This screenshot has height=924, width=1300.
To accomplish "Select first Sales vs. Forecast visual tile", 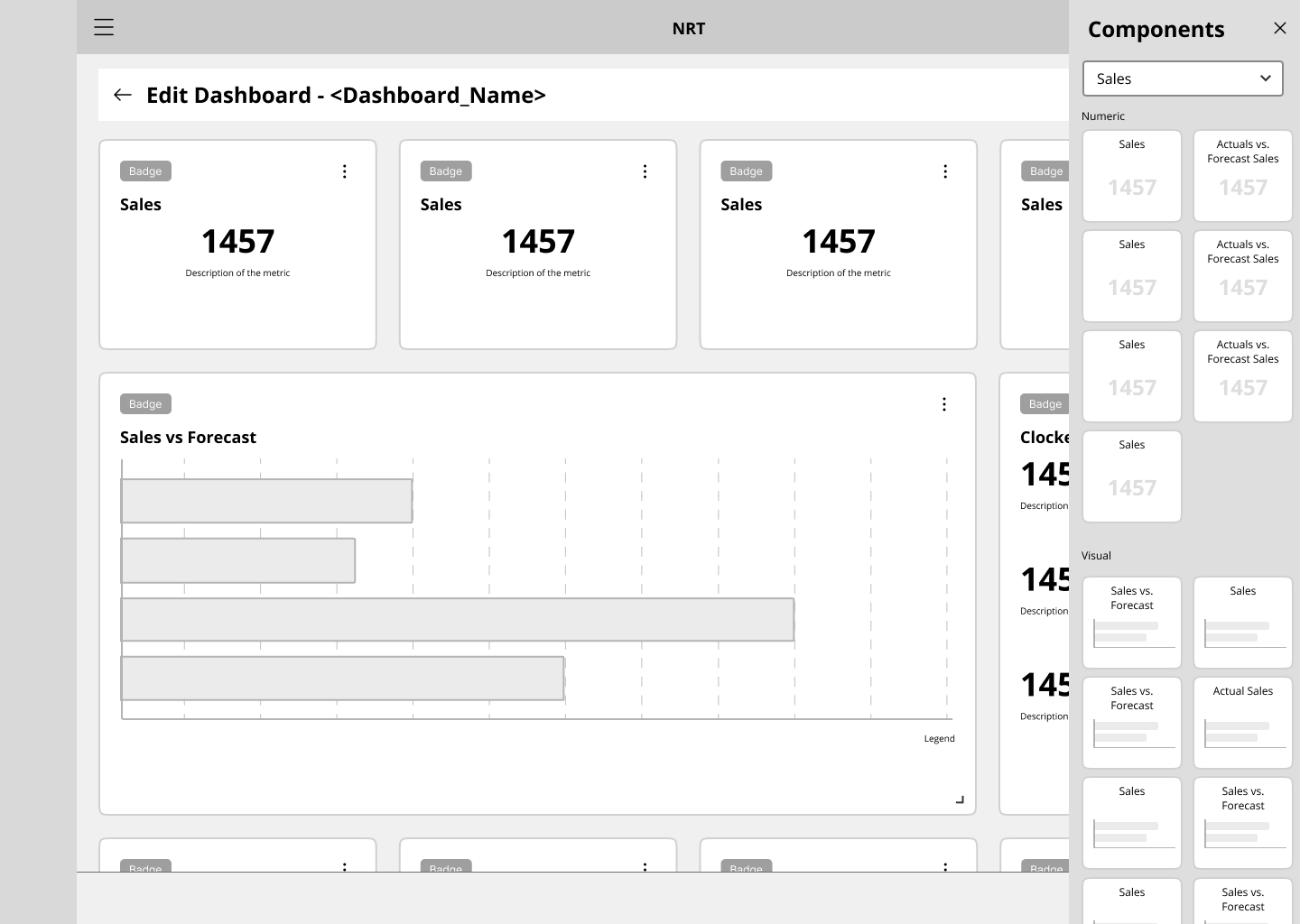I will tap(1131, 623).
